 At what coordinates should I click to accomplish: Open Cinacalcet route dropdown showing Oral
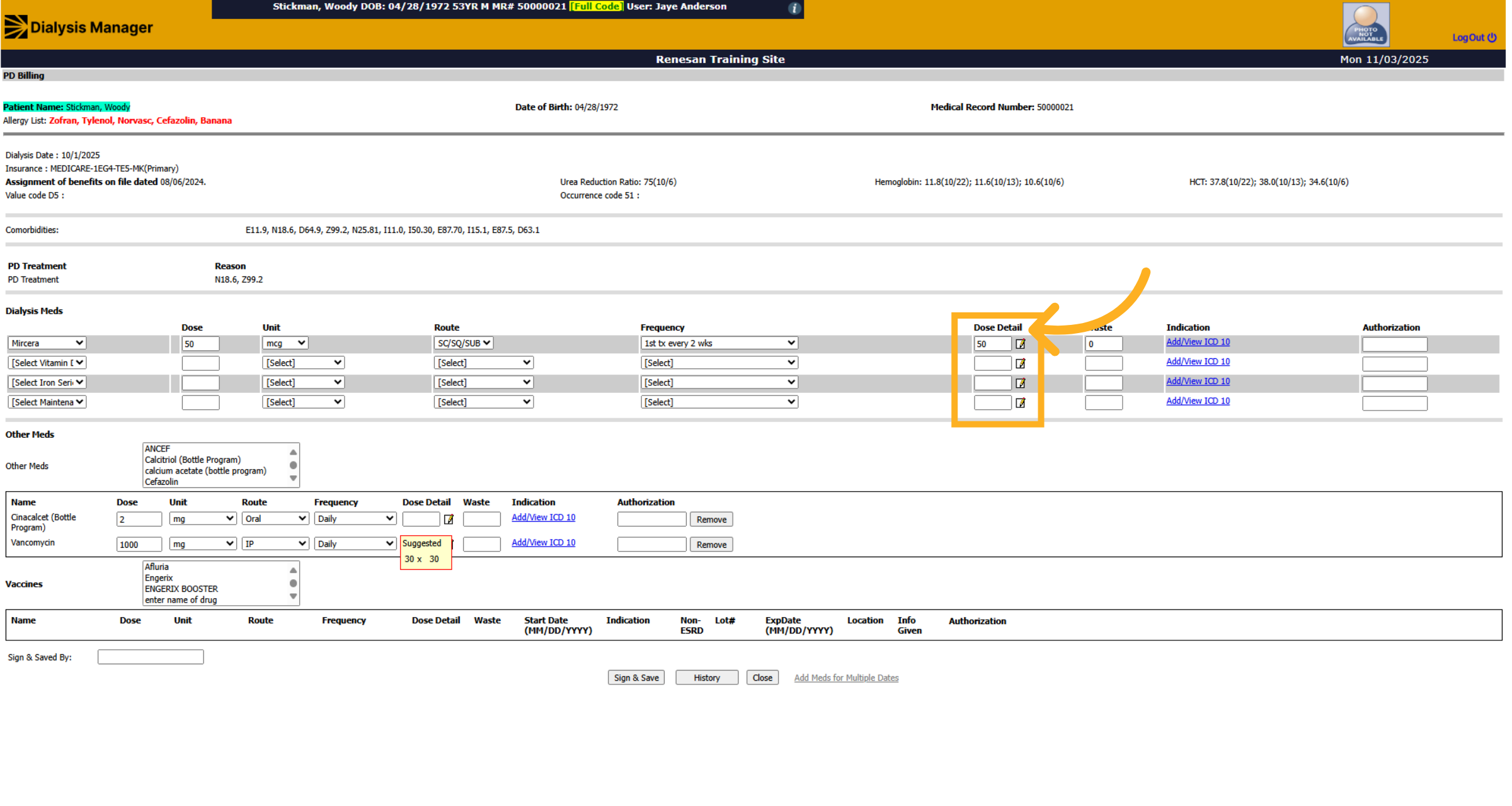(x=275, y=519)
